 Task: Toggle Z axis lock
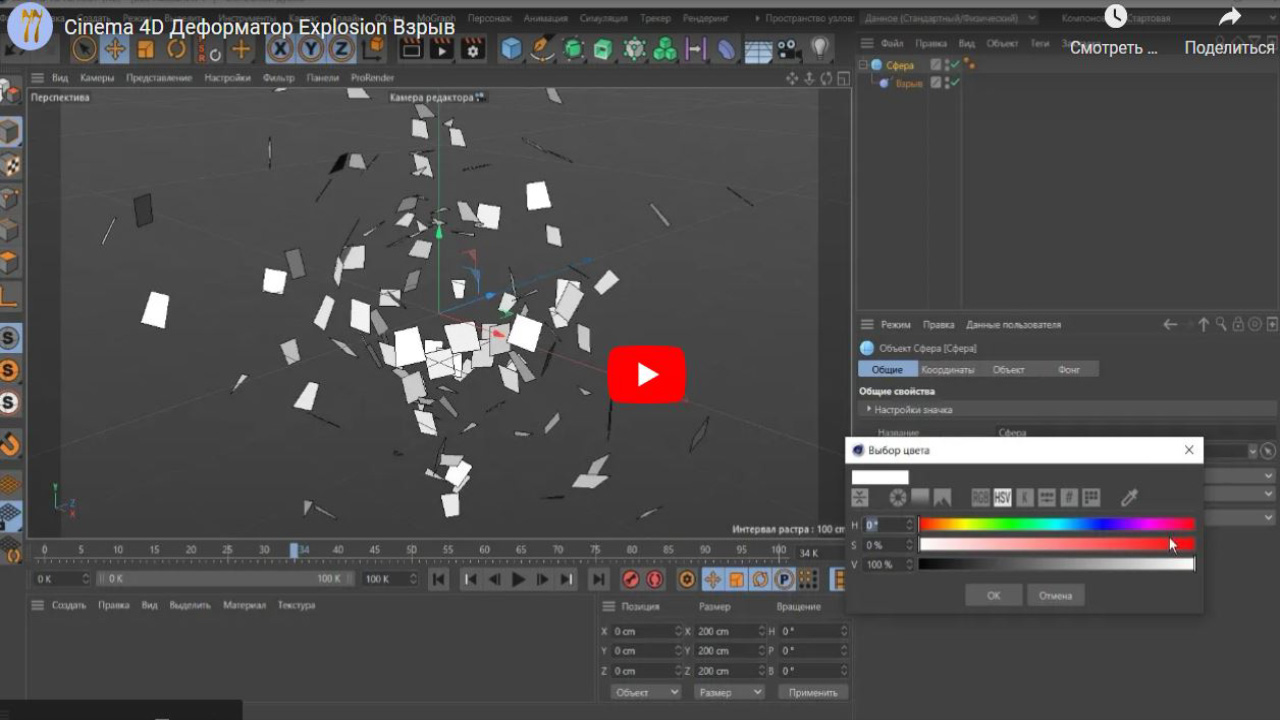point(342,49)
